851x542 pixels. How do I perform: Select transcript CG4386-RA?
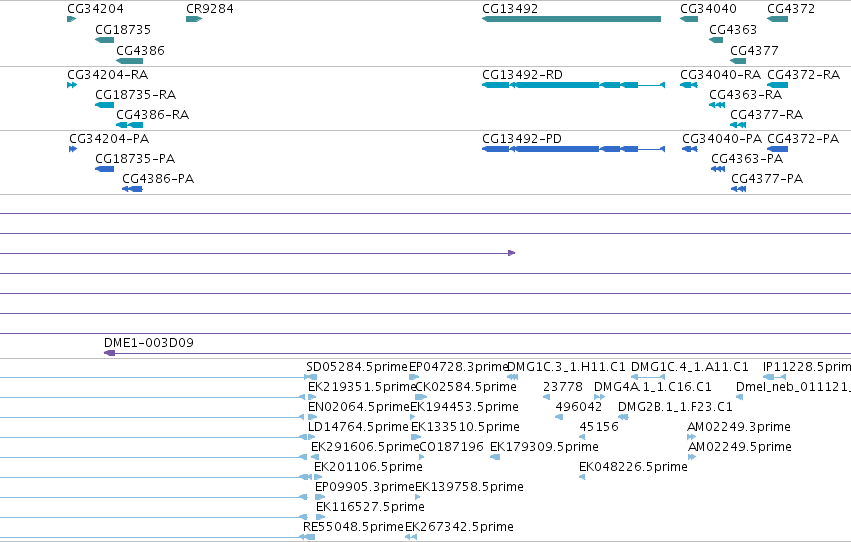(x=130, y=125)
